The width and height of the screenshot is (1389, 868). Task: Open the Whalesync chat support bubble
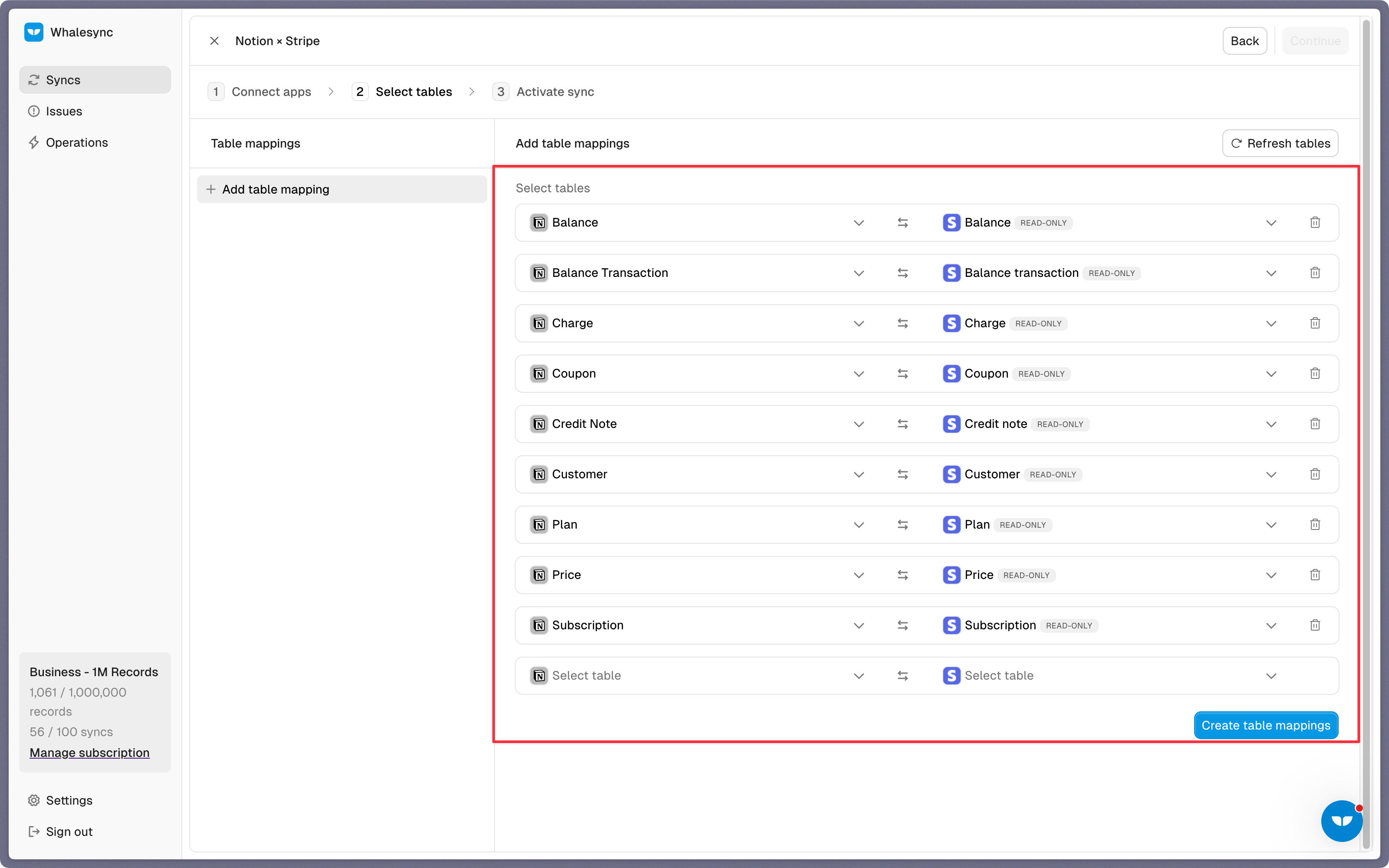pos(1341,821)
